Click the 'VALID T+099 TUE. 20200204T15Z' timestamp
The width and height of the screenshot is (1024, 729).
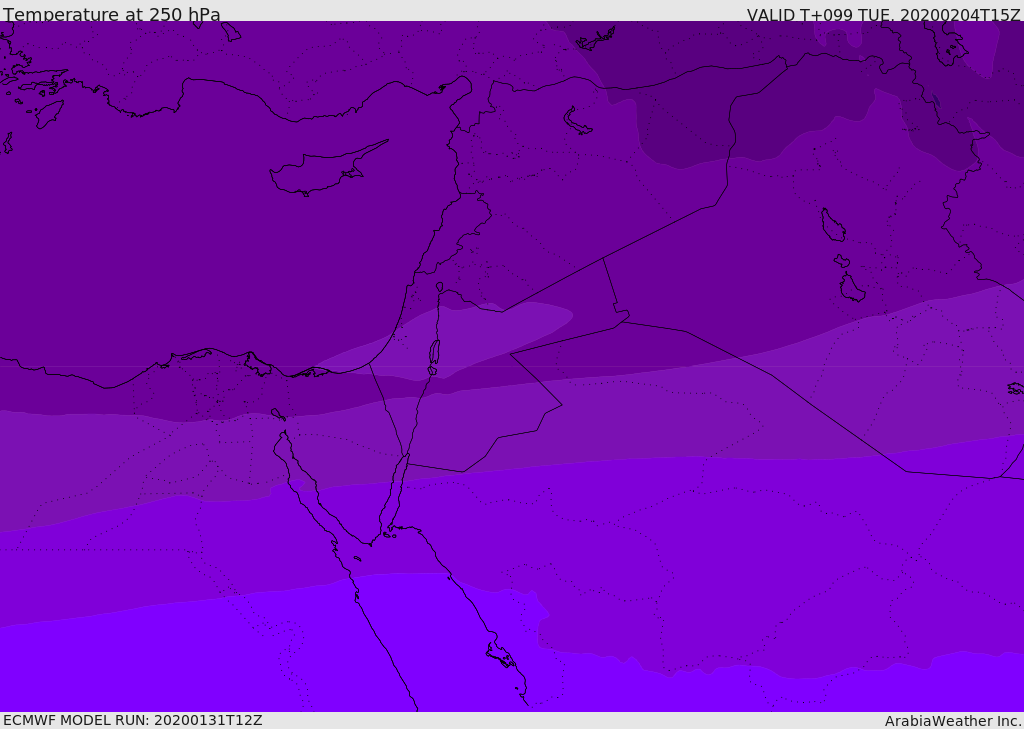pos(883,14)
